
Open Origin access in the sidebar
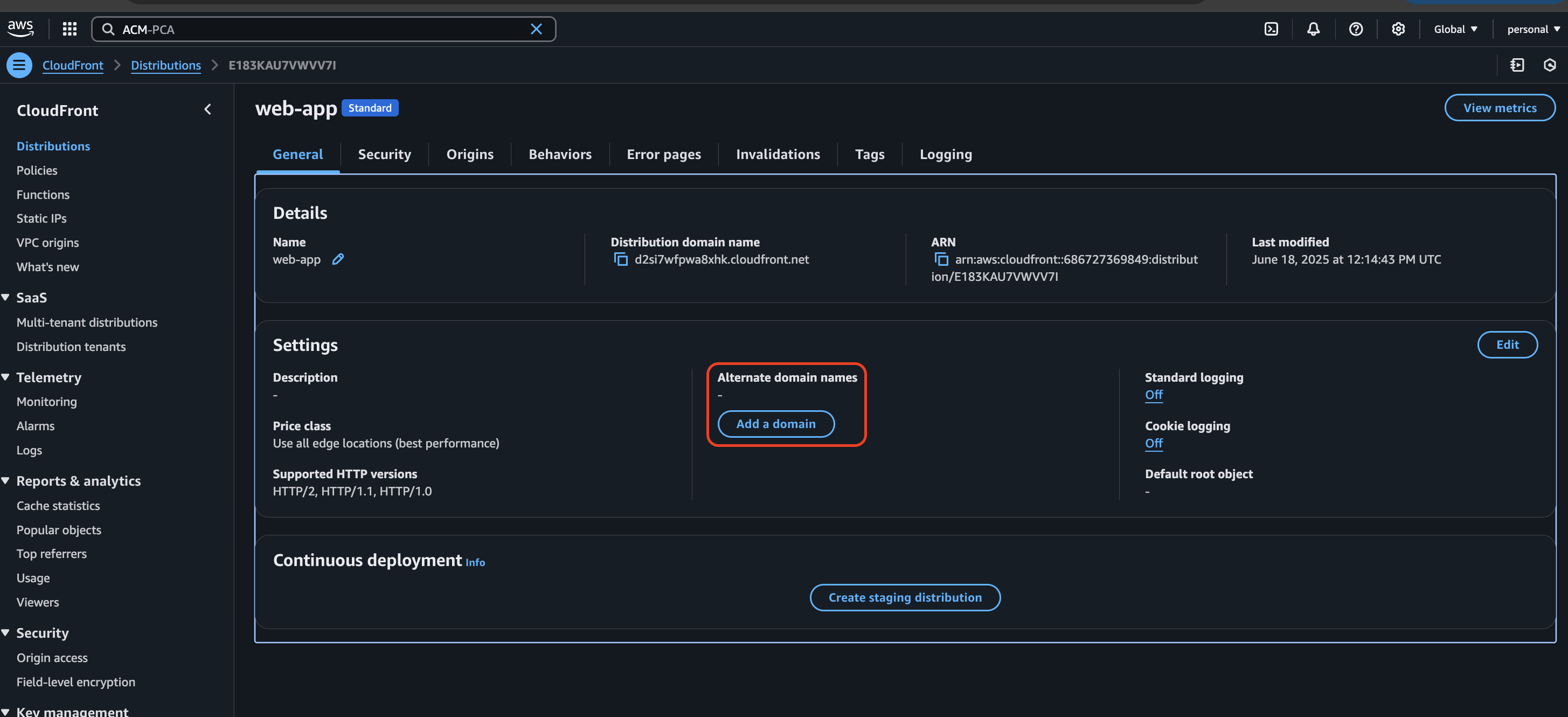[52, 658]
